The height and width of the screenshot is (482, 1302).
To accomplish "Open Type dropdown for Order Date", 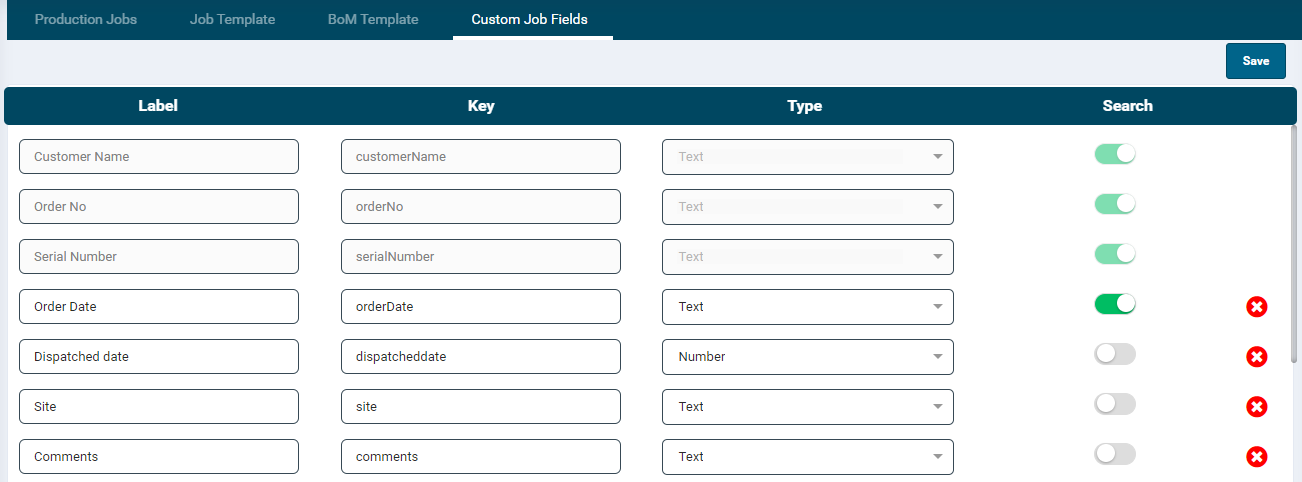I will pos(807,307).
